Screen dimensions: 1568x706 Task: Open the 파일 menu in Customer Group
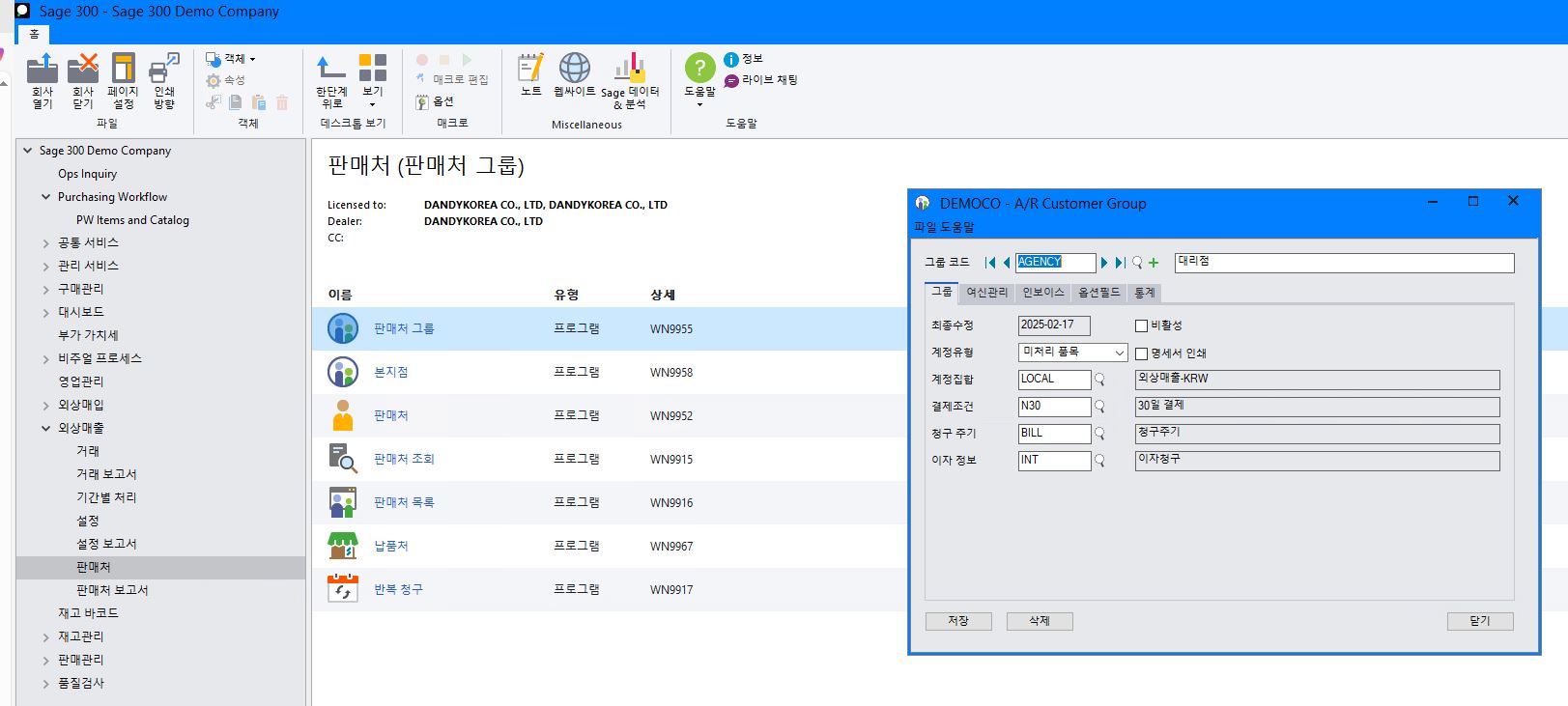click(x=925, y=227)
